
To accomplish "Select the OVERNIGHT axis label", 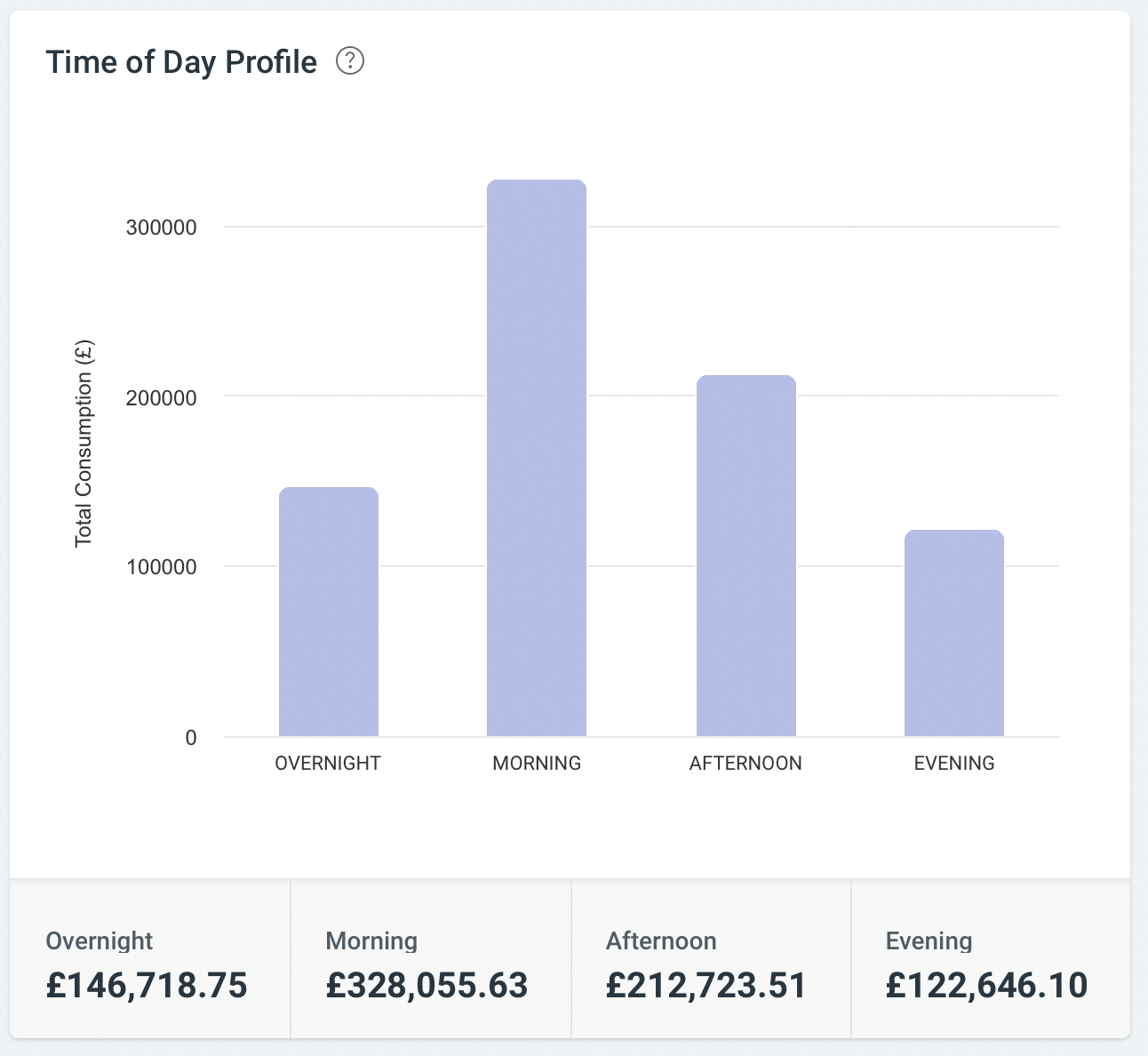I will [x=328, y=764].
